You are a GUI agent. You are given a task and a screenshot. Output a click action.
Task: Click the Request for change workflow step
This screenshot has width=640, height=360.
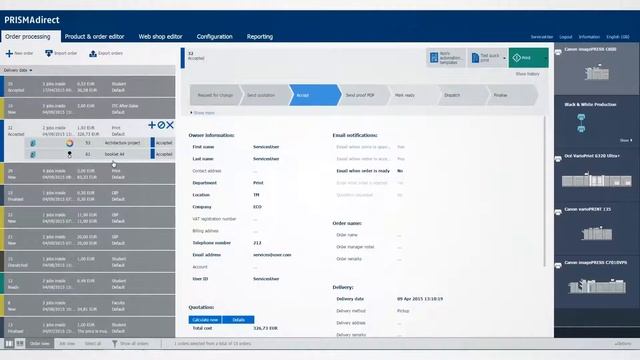coord(215,95)
